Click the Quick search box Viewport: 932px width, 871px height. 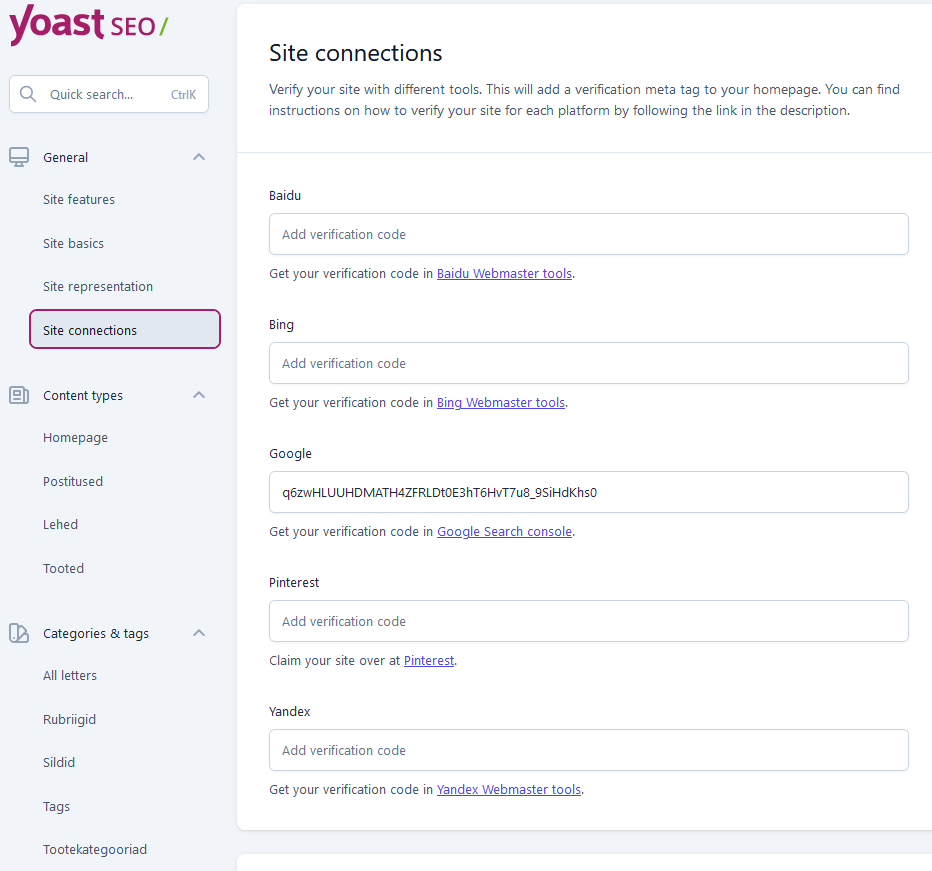point(109,94)
